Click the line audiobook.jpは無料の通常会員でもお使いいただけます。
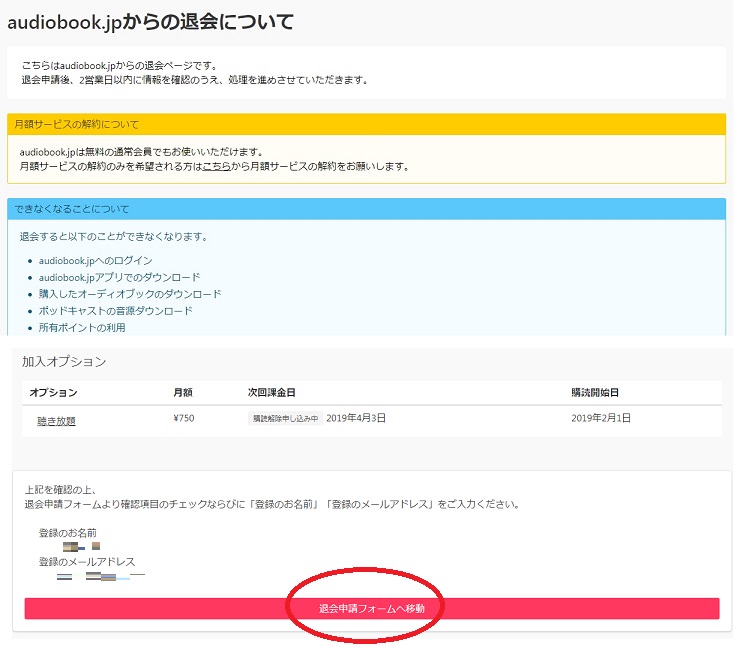Viewport: 755px width, 647px height. (x=142, y=152)
